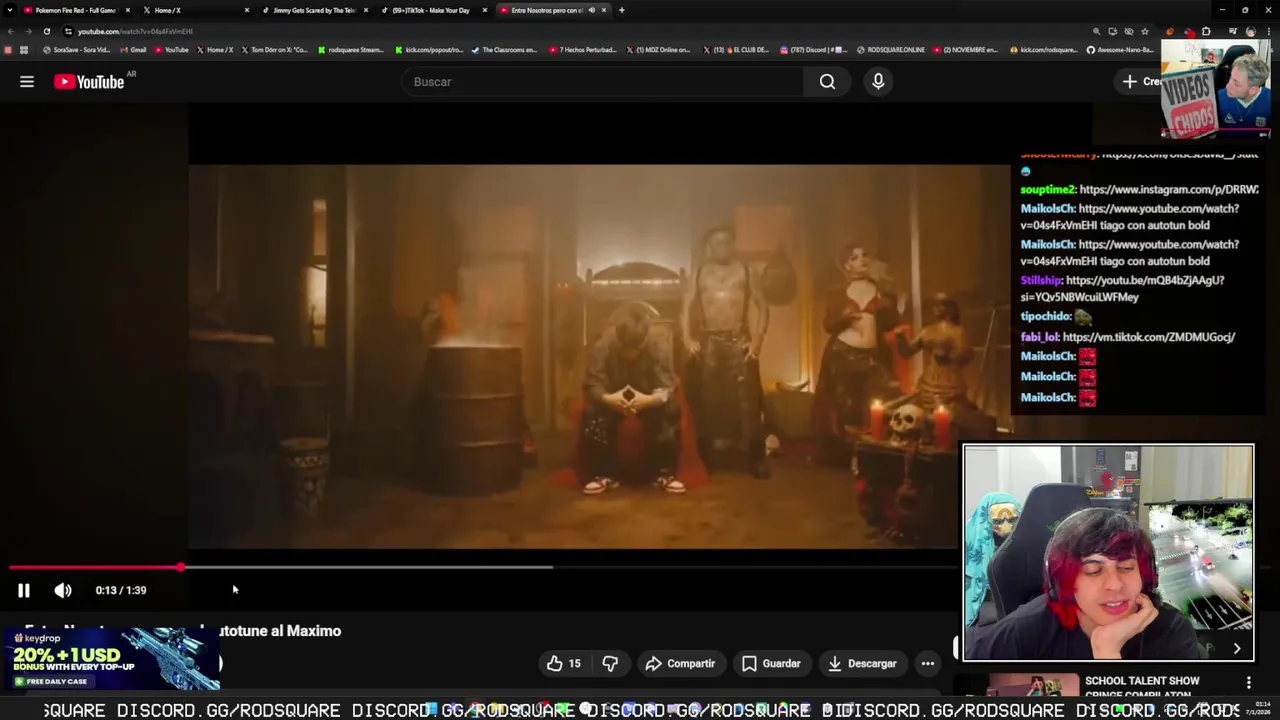Open the NOVIEMBRE bookmark

966,50
